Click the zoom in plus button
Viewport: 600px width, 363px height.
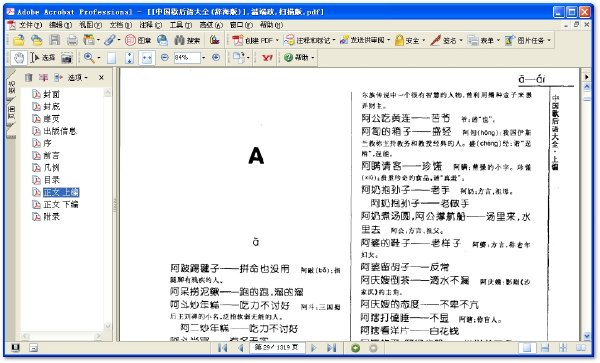click(216, 57)
